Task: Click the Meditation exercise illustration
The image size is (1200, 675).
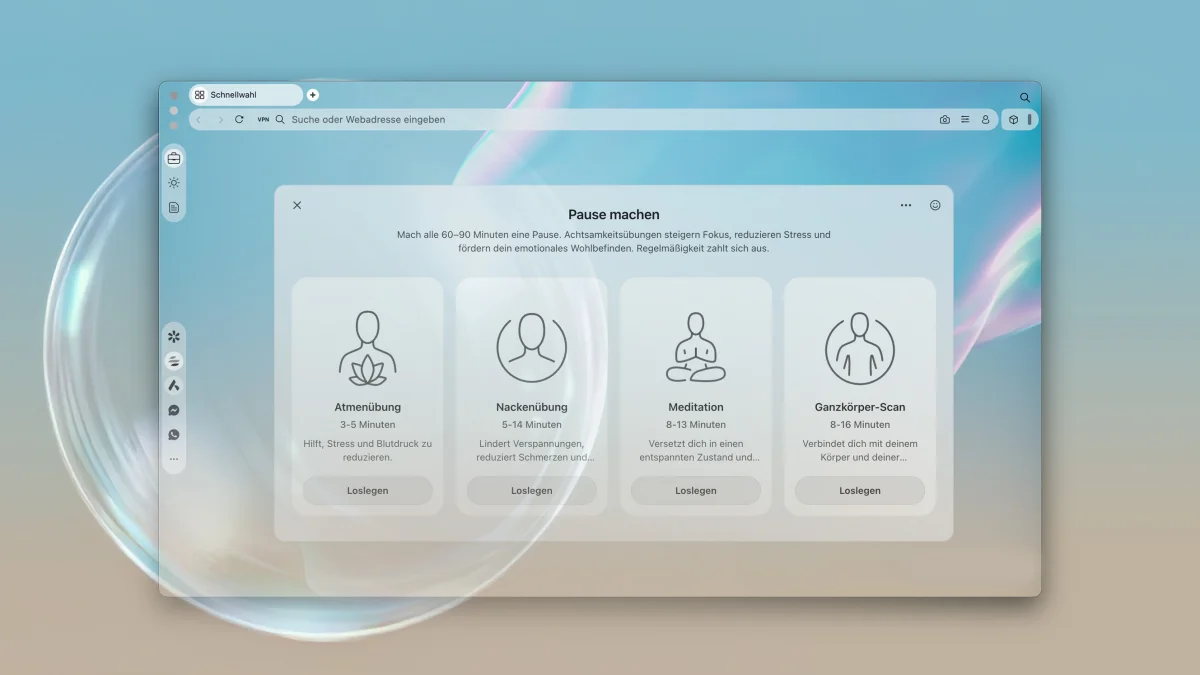Action: pyautogui.click(x=696, y=348)
